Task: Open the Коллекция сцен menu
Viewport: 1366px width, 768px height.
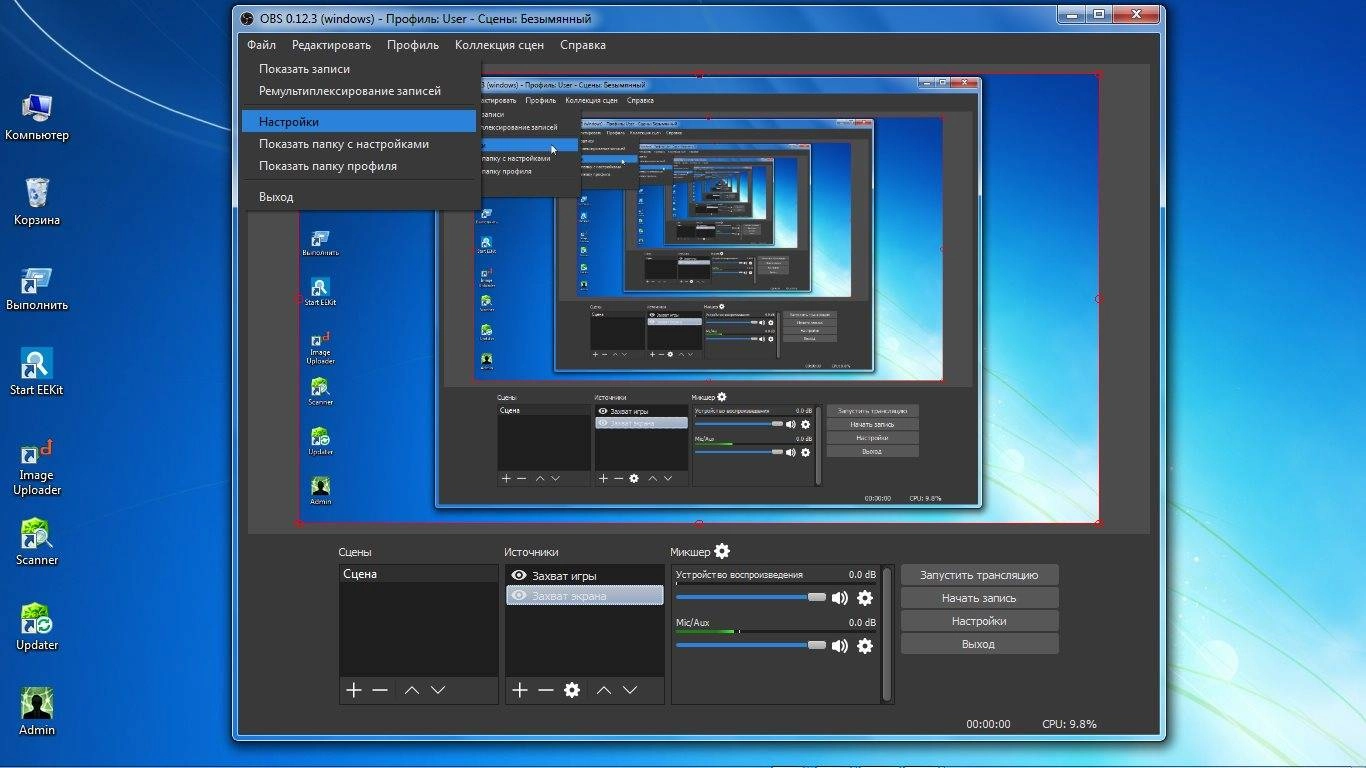Action: coord(501,45)
